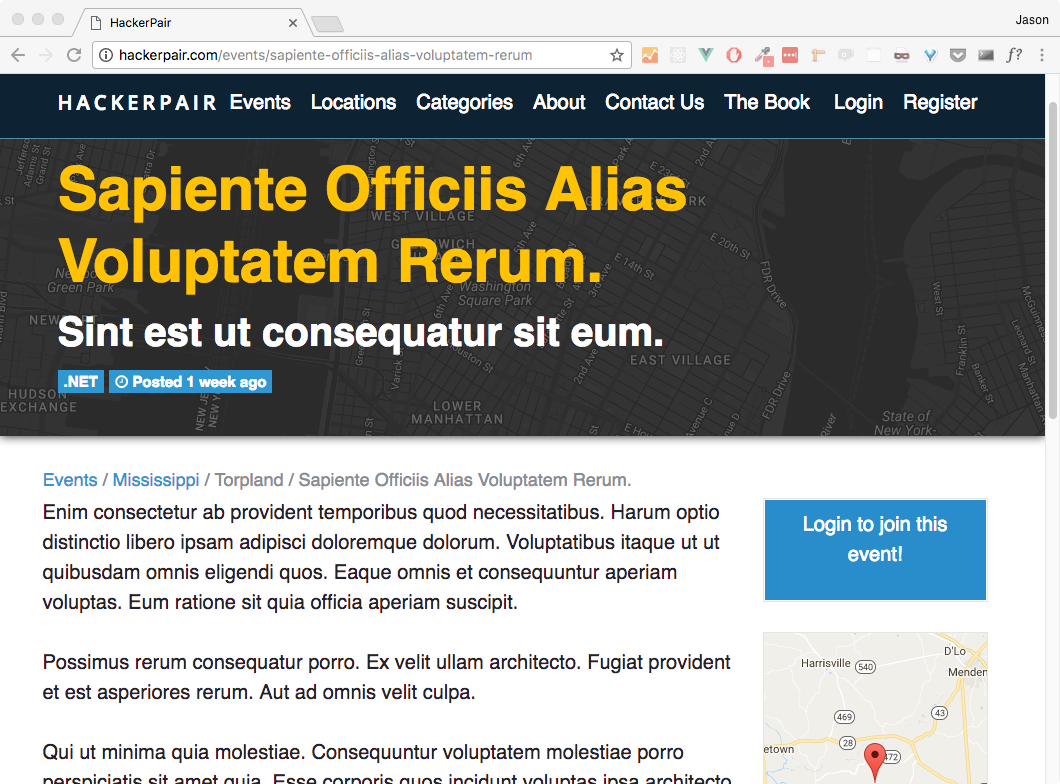The height and width of the screenshot is (784, 1060).
Task: Click the terminal extension icon
Action: click(x=986, y=55)
